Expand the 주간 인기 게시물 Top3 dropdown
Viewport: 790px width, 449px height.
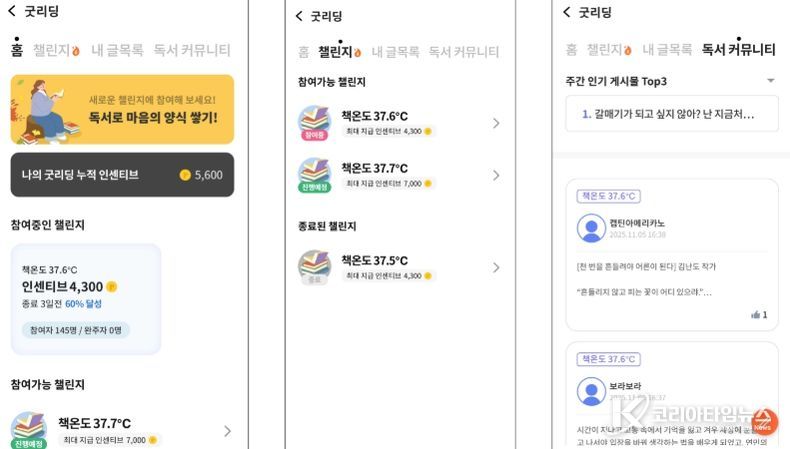pyautogui.click(x=770, y=80)
